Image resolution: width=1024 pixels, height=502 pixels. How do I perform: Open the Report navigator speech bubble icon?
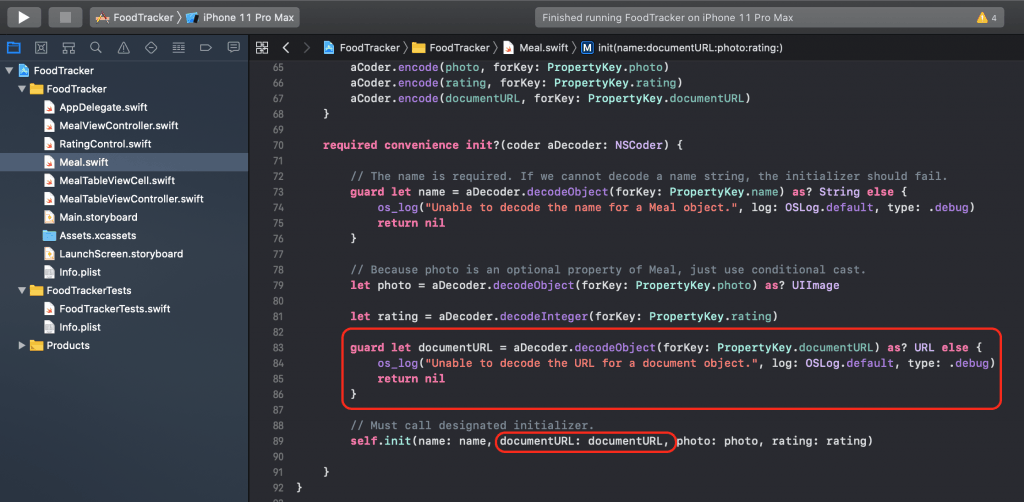coord(233,48)
